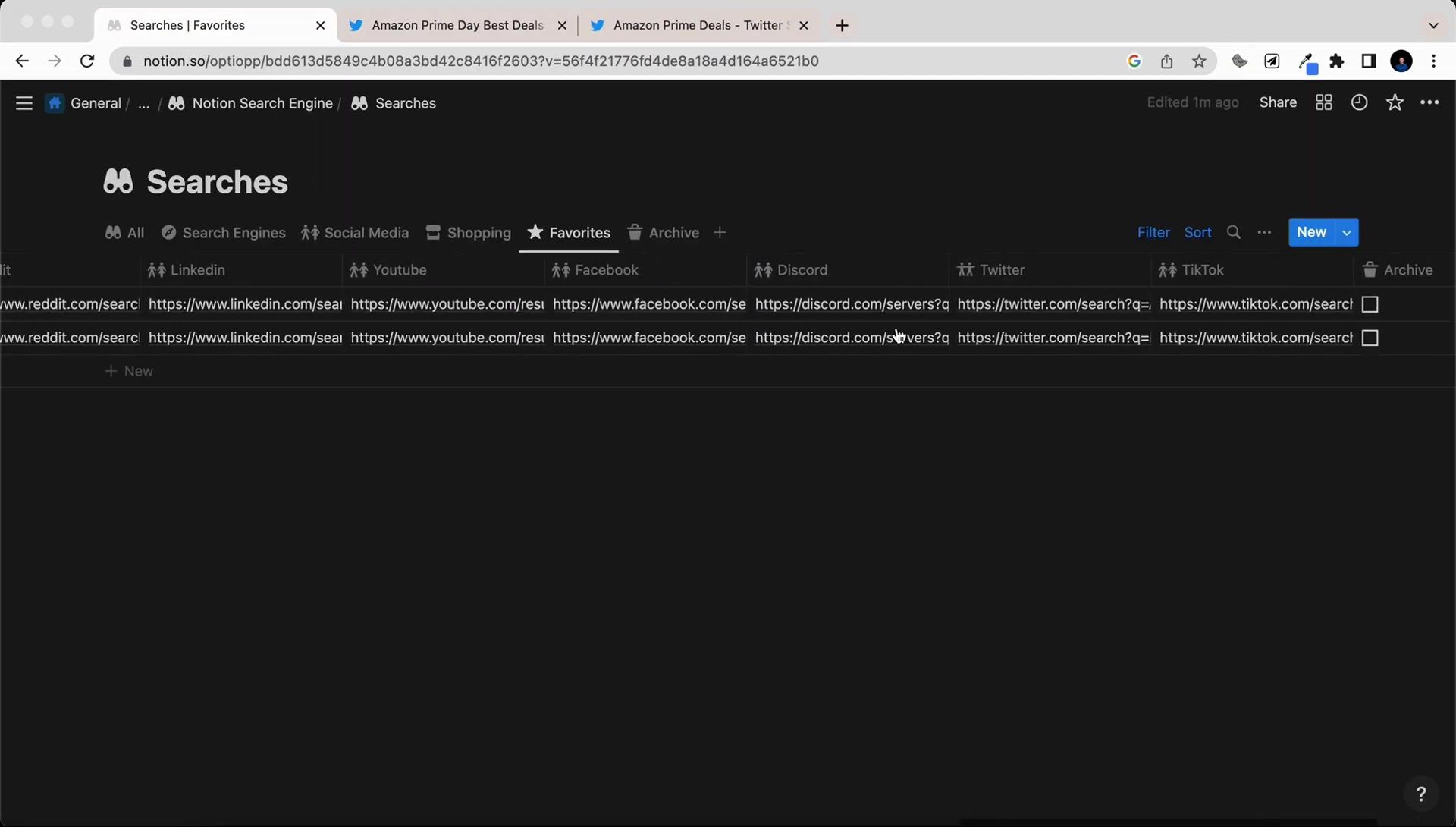
Task: View page updates history clock icon
Action: (x=1359, y=102)
